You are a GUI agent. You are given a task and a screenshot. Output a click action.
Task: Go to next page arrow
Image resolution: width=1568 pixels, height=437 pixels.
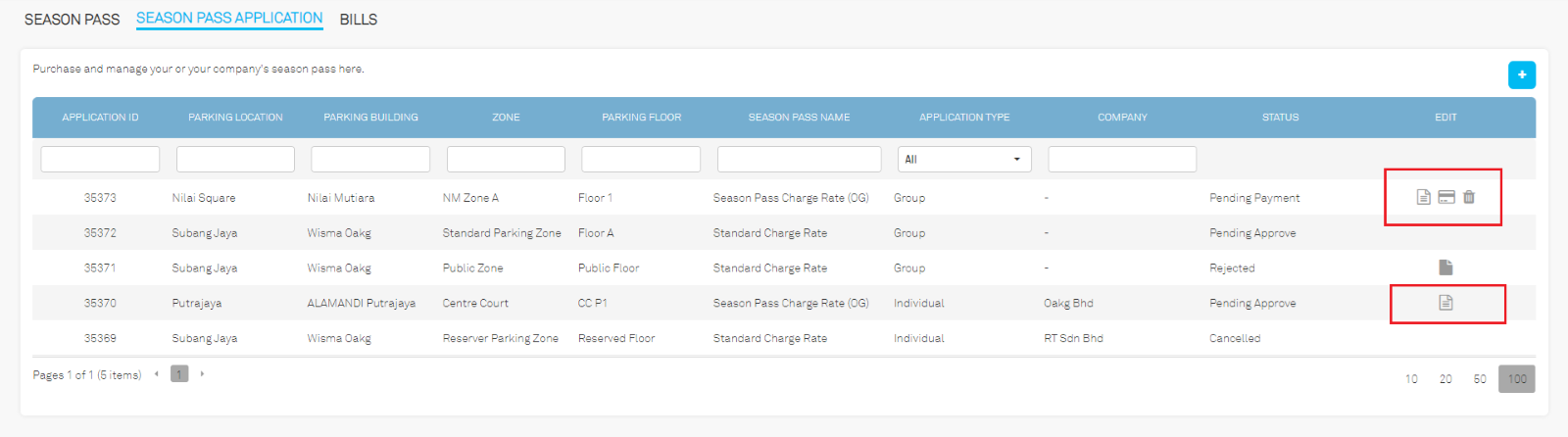[202, 374]
